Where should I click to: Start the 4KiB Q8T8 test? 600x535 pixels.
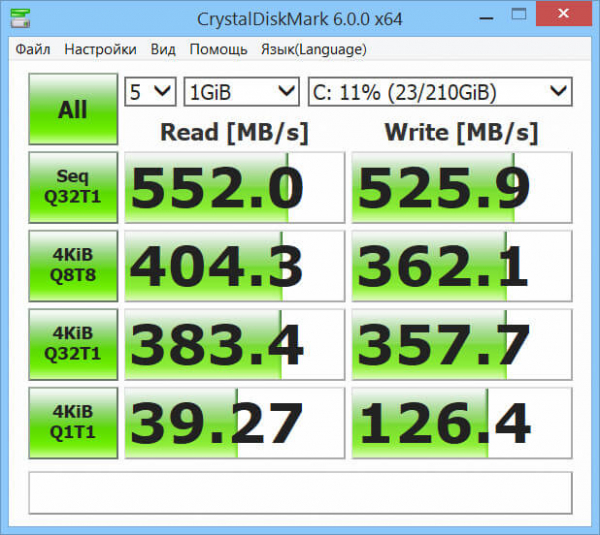point(73,266)
